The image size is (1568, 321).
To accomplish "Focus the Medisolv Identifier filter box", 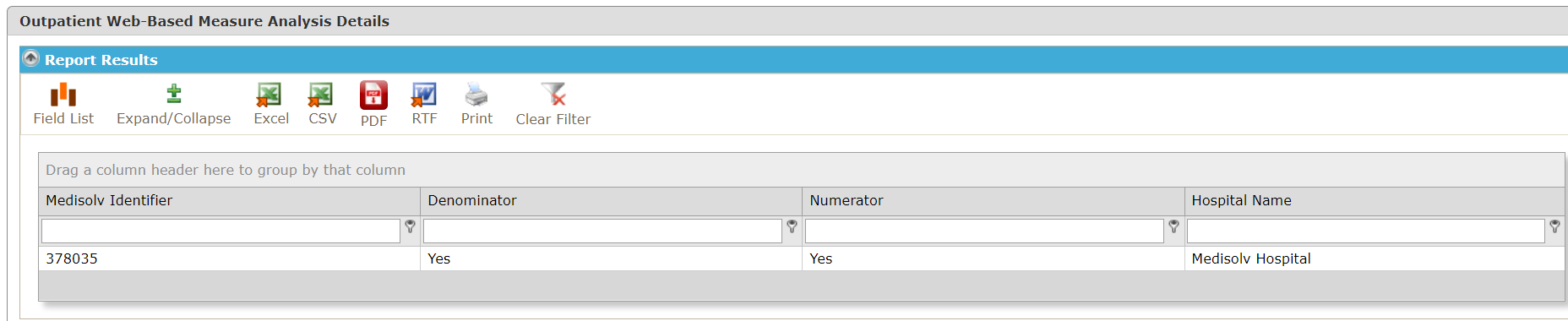I will [220, 231].
